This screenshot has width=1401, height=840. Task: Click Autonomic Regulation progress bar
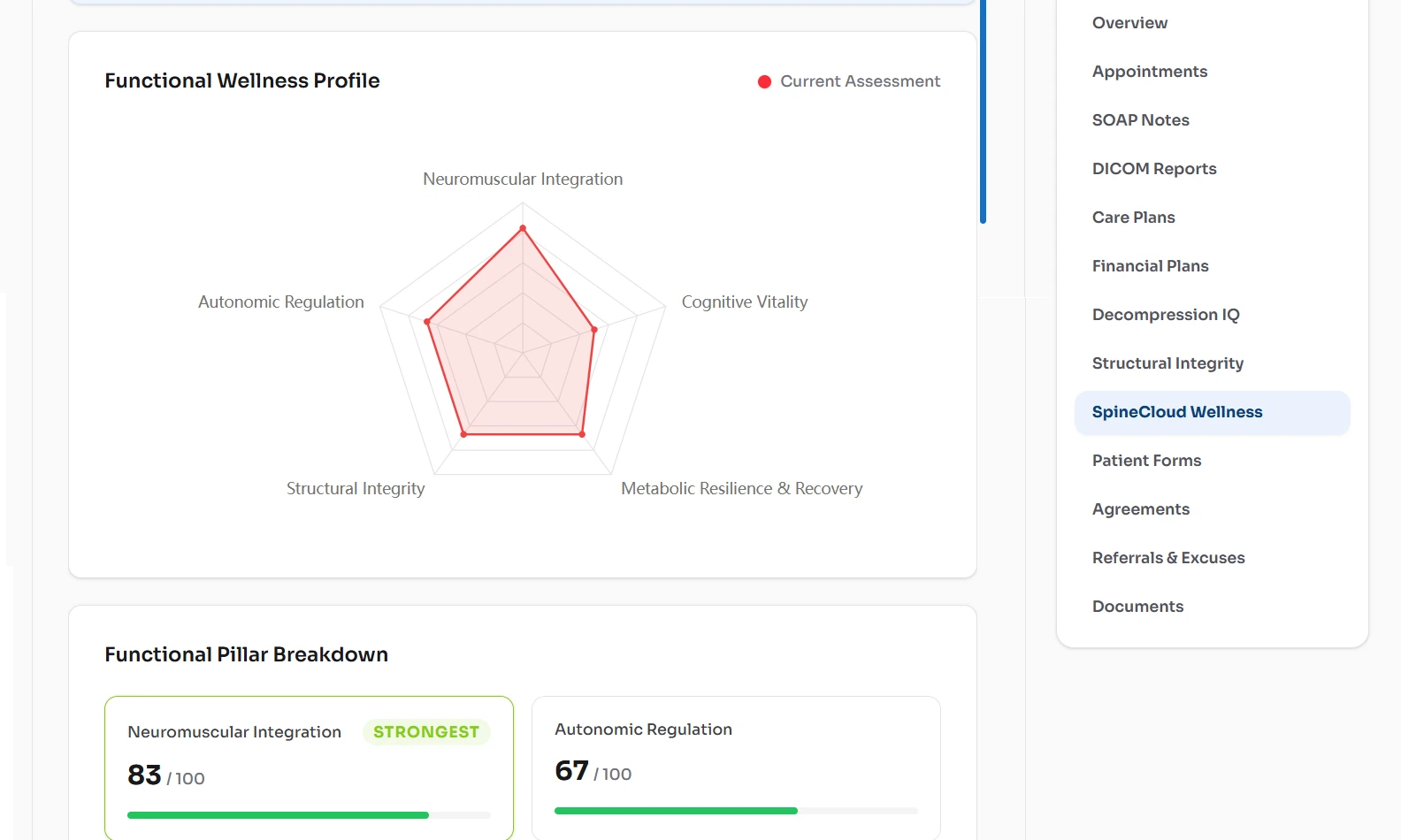[x=736, y=811]
